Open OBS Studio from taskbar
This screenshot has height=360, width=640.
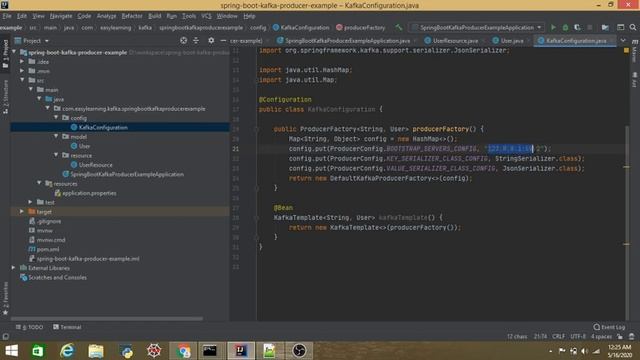pyautogui.click(x=299, y=351)
